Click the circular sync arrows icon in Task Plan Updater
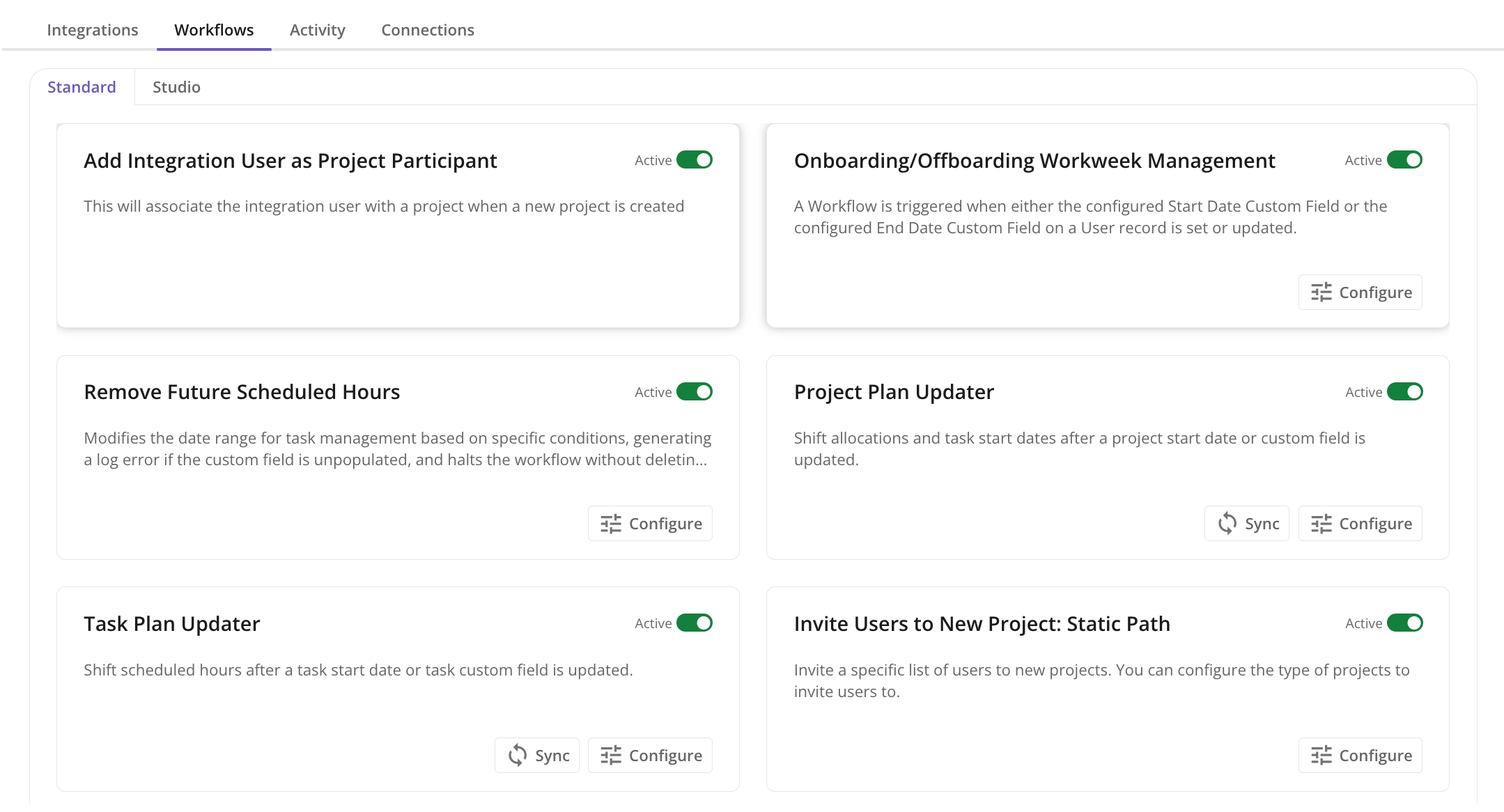This screenshot has width=1504, height=812. (518, 756)
